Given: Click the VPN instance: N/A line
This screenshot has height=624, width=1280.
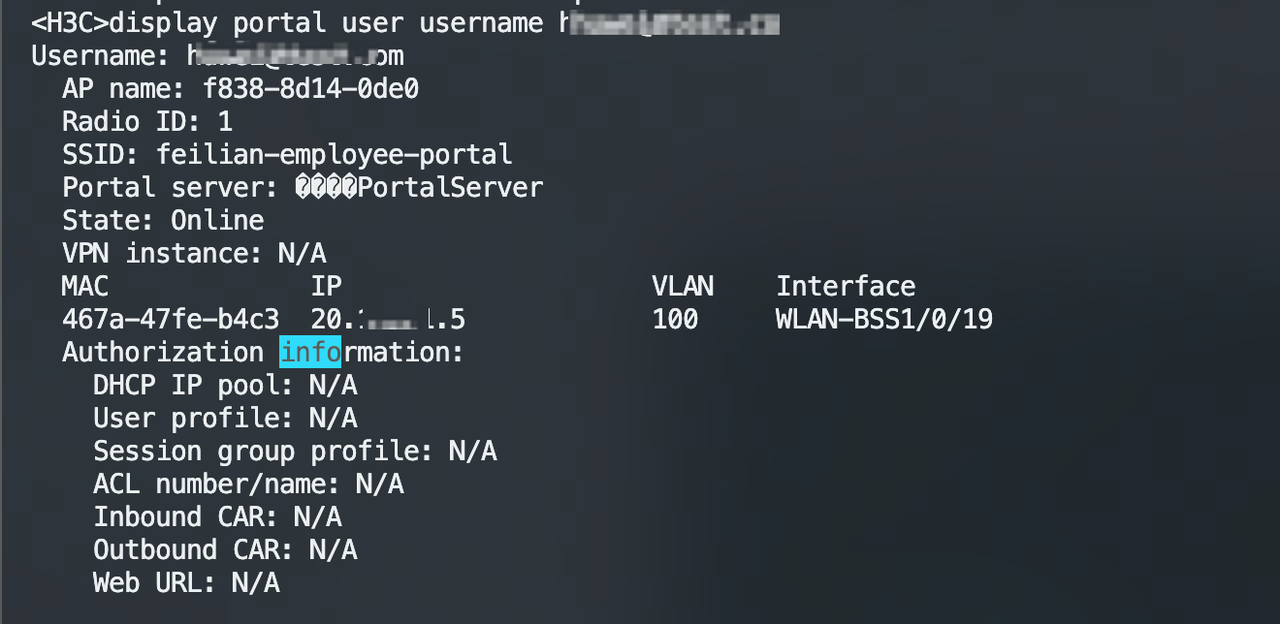Looking at the screenshot, I should point(194,253).
